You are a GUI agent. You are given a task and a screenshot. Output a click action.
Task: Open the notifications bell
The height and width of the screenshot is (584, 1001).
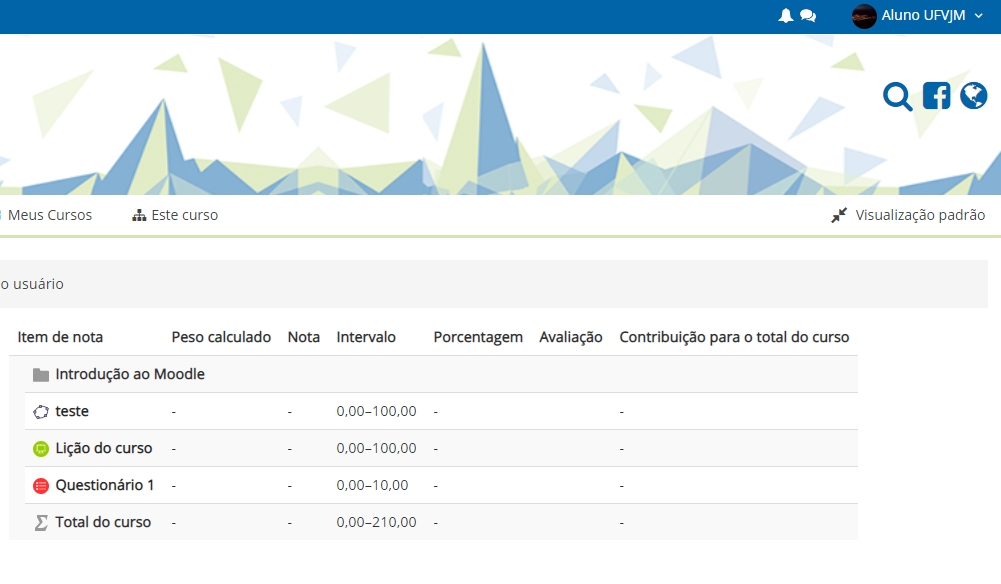tap(786, 15)
